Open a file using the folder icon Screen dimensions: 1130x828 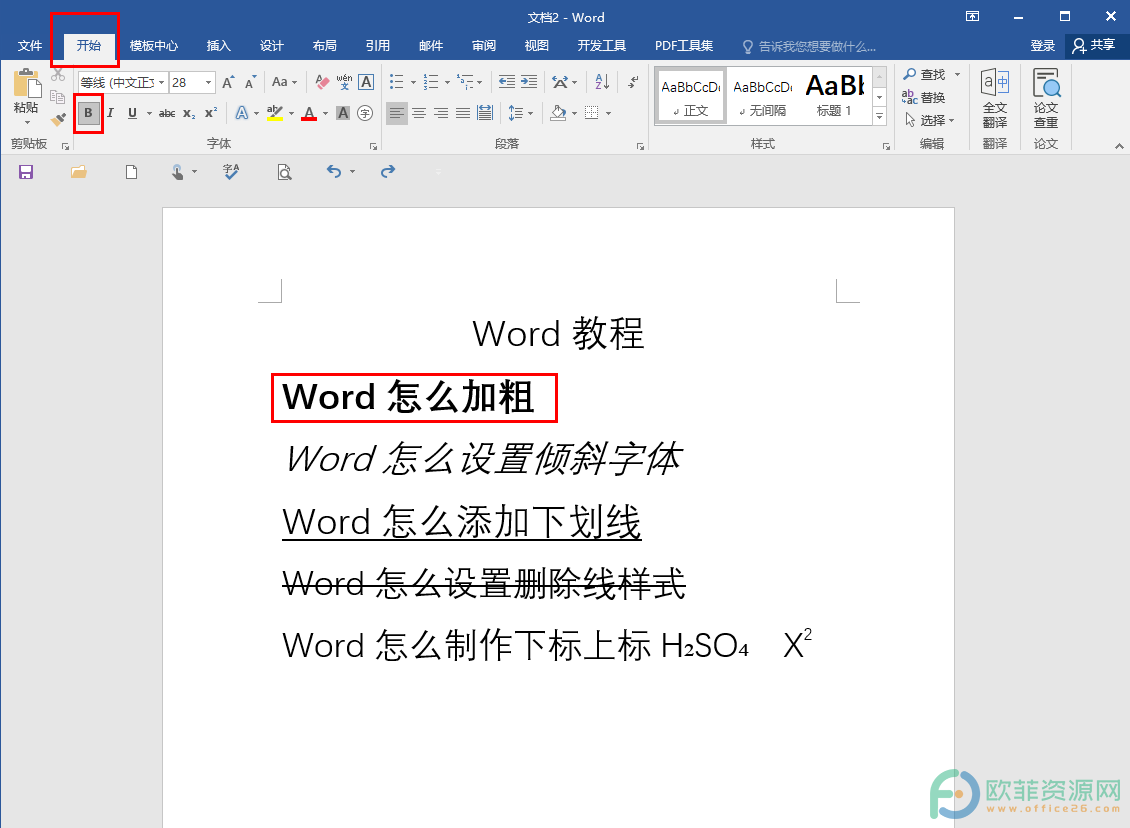[x=79, y=172]
